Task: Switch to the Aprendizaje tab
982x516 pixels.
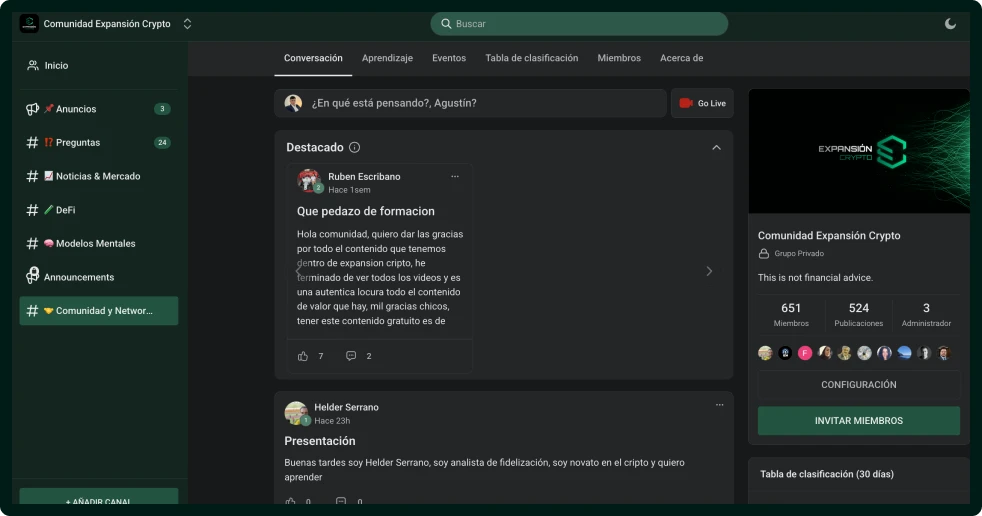Action: pos(387,58)
